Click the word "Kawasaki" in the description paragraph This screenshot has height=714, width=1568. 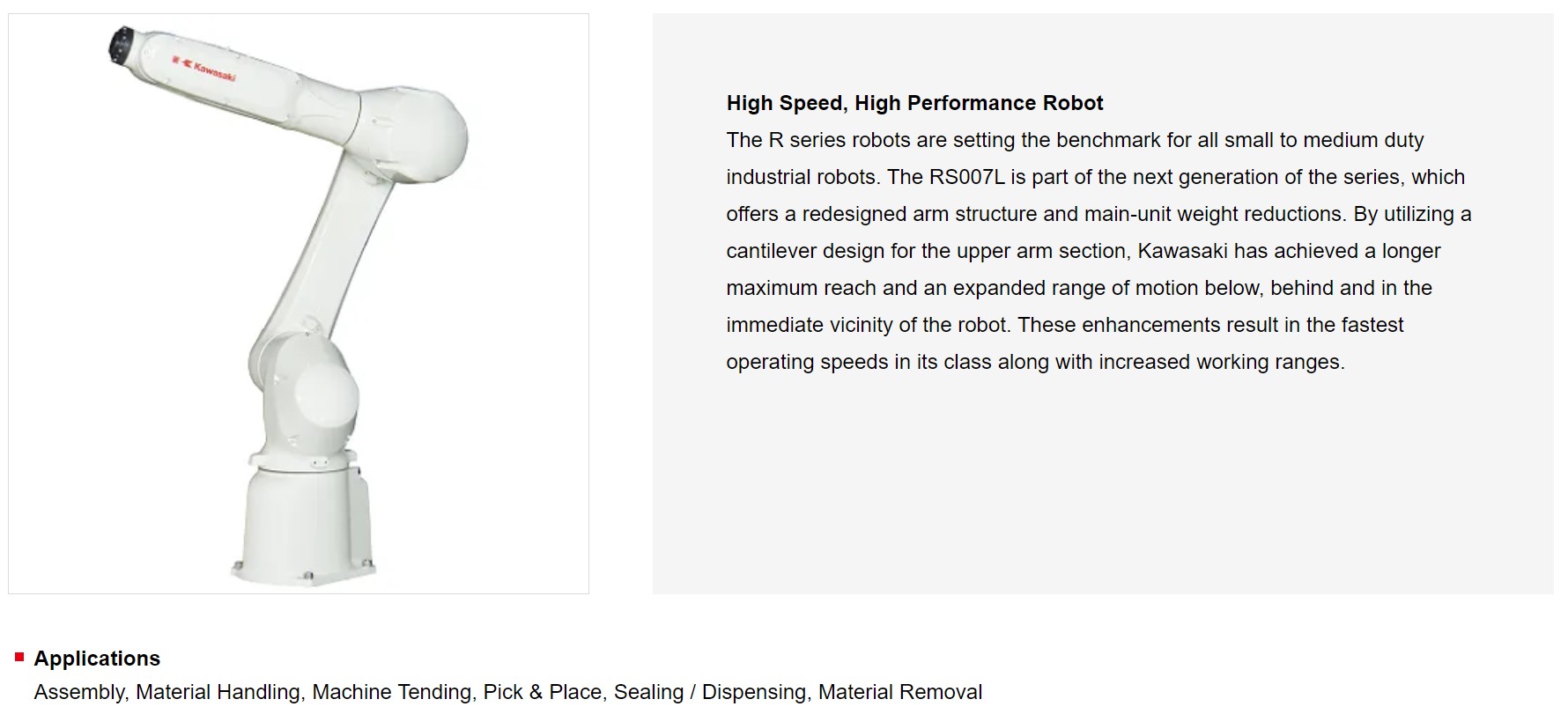[1182, 251]
